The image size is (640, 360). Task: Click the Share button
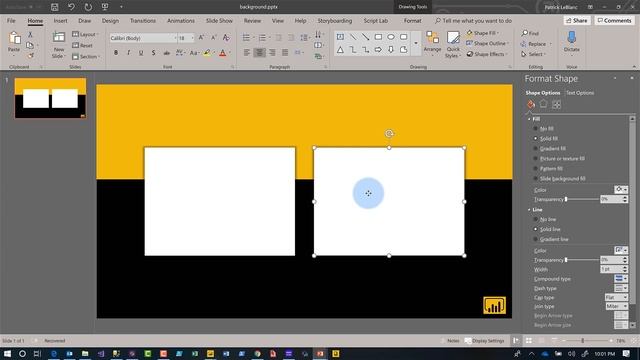[x=577, y=20]
